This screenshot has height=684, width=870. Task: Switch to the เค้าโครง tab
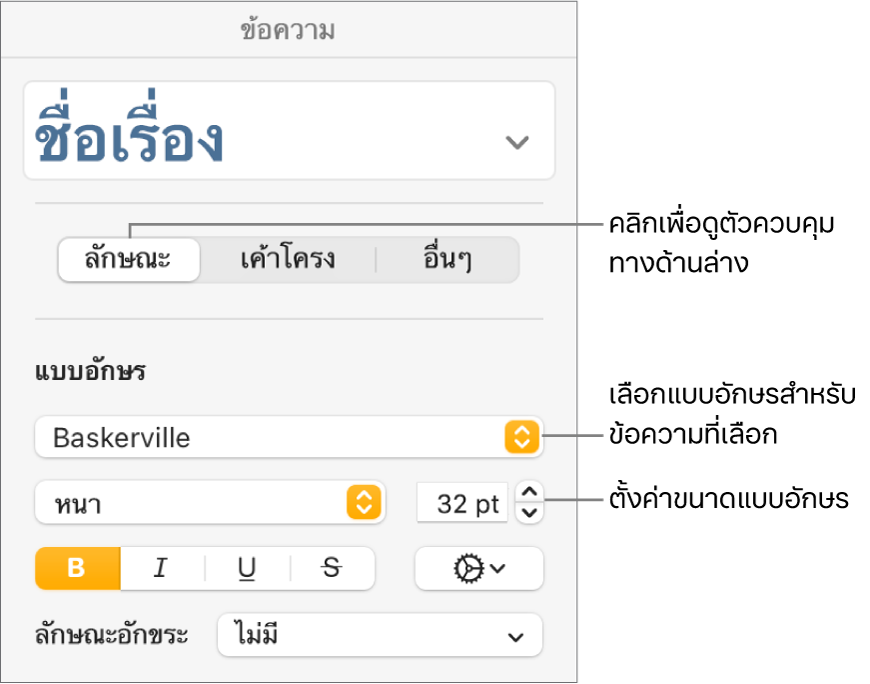[x=287, y=260]
